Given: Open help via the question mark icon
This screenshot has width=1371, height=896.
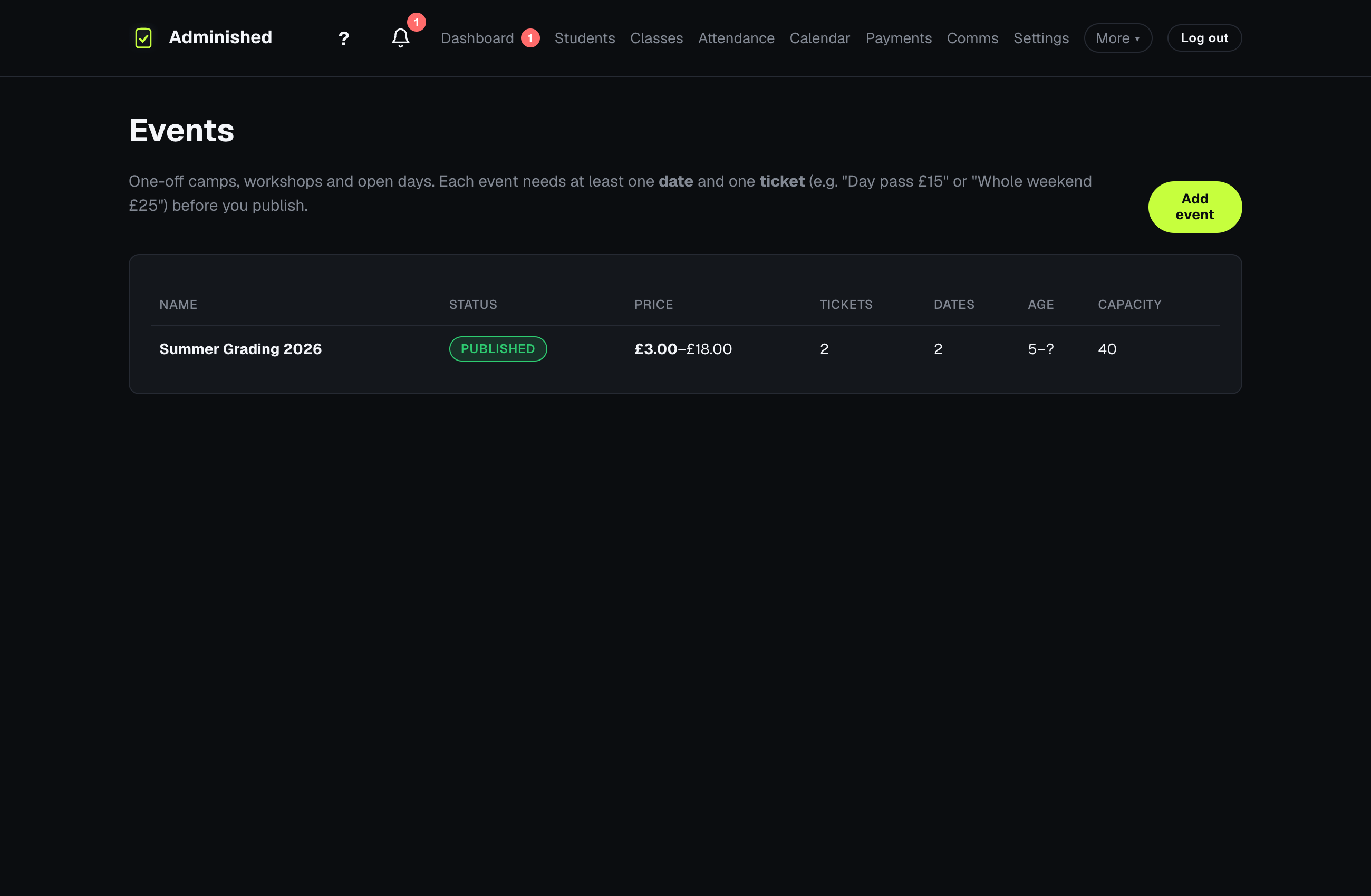Looking at the screenshot, I should point(344,38).
